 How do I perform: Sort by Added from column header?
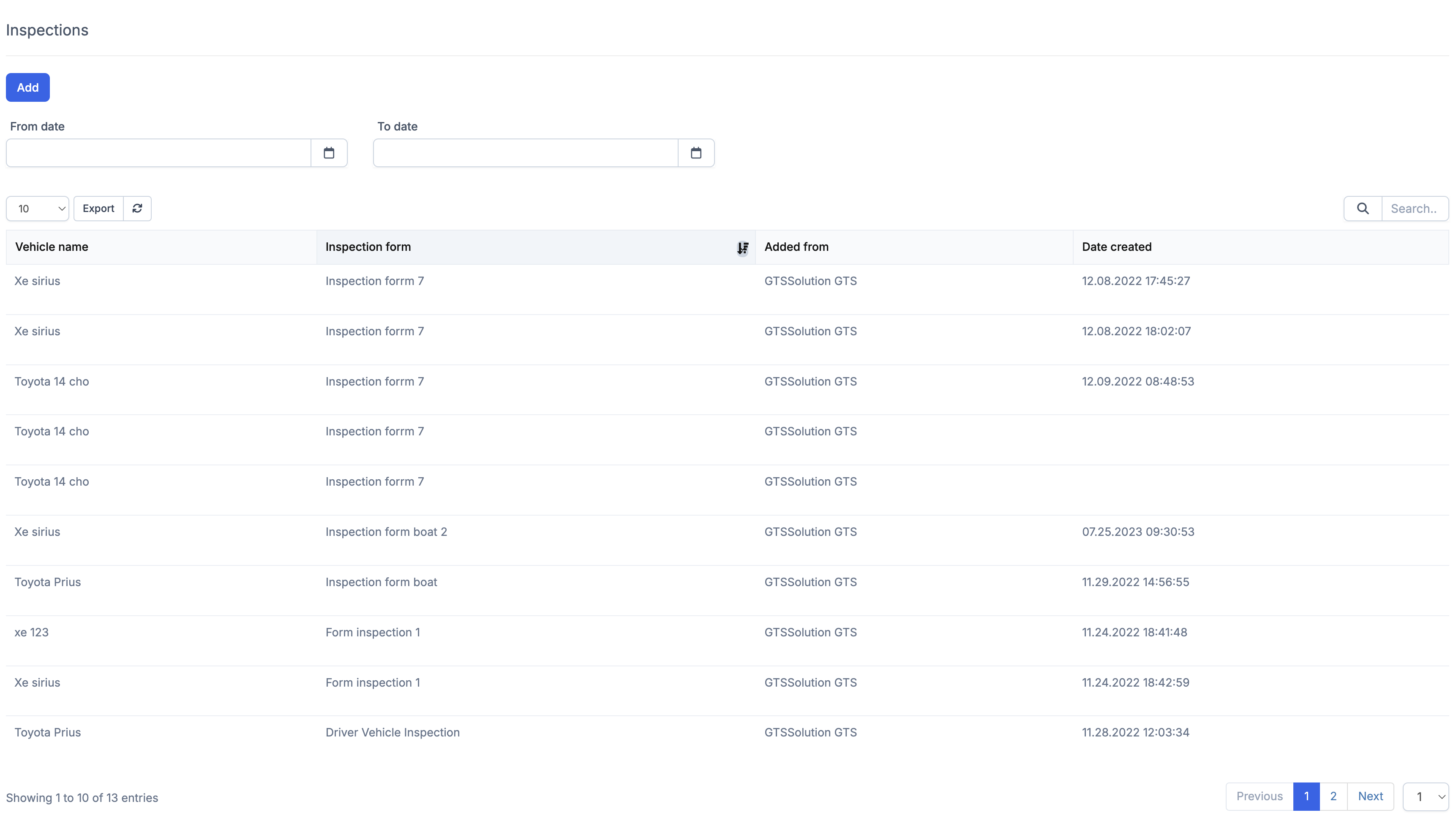point(796,247)
